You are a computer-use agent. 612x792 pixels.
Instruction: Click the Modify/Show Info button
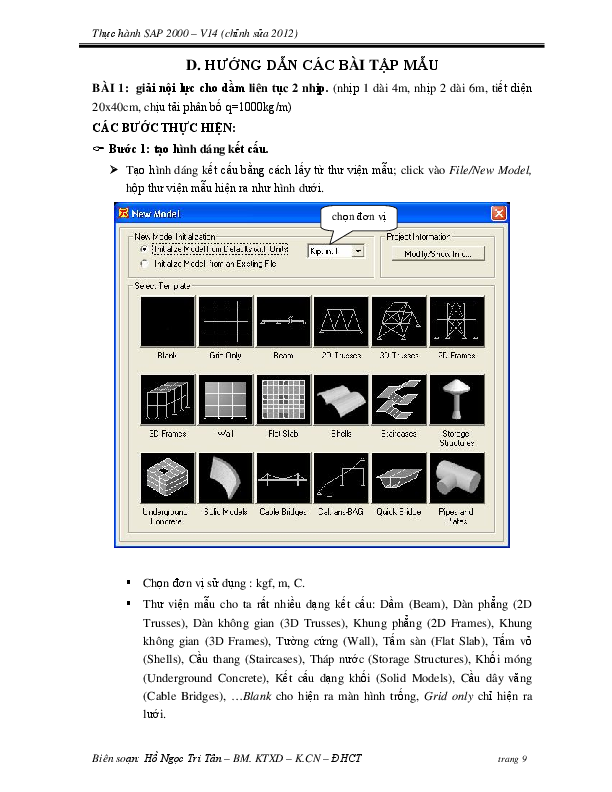tap(436, 254)
